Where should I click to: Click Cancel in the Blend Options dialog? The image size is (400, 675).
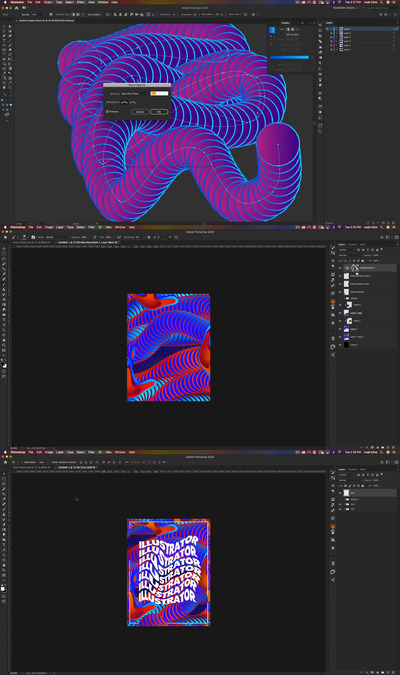140,112
